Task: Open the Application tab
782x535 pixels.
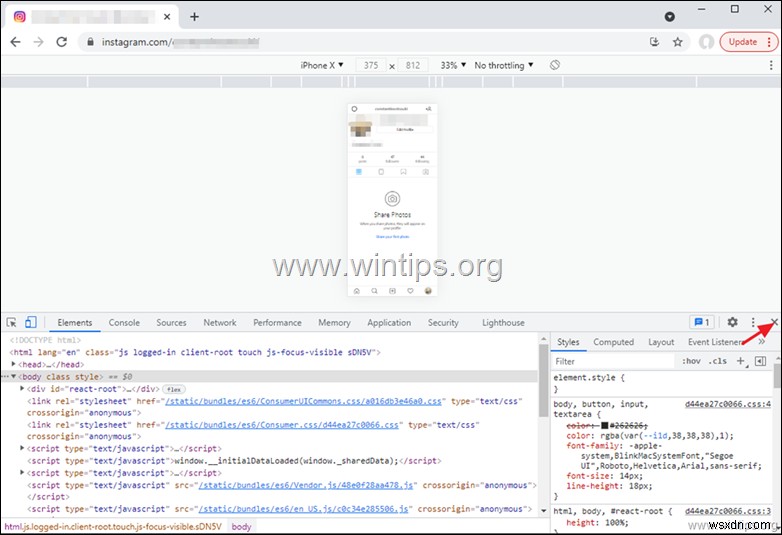Action: [389, 323]
